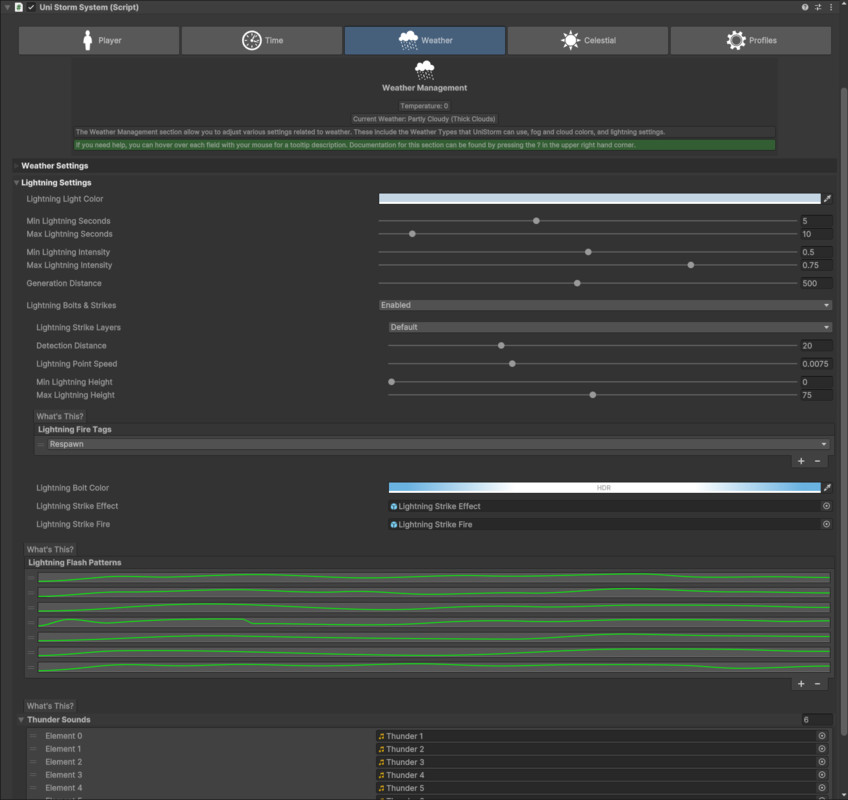
Task: Click the Max Lightning Height slider handle
Action: click(593, 395)
